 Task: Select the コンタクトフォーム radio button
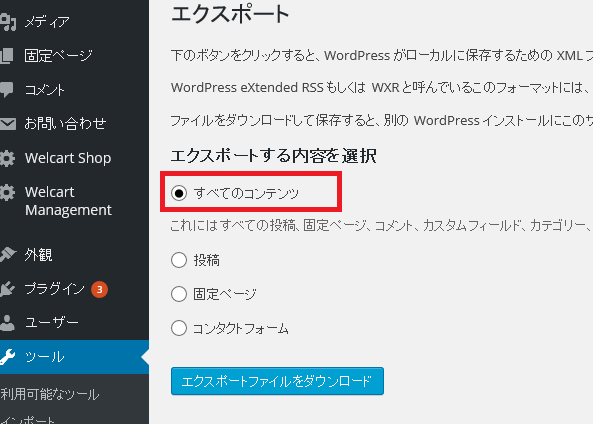point(179,328)
